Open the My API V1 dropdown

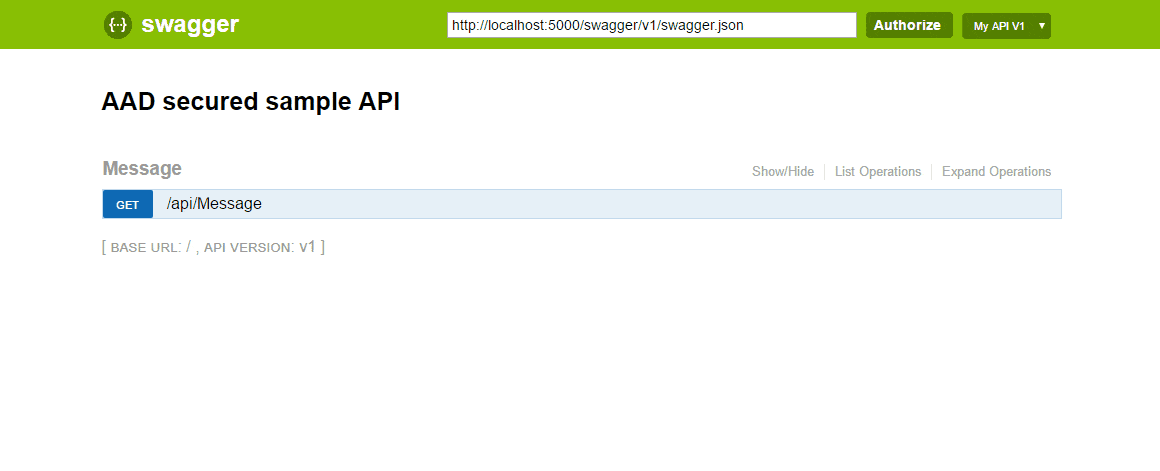click(x=999, y=26)
